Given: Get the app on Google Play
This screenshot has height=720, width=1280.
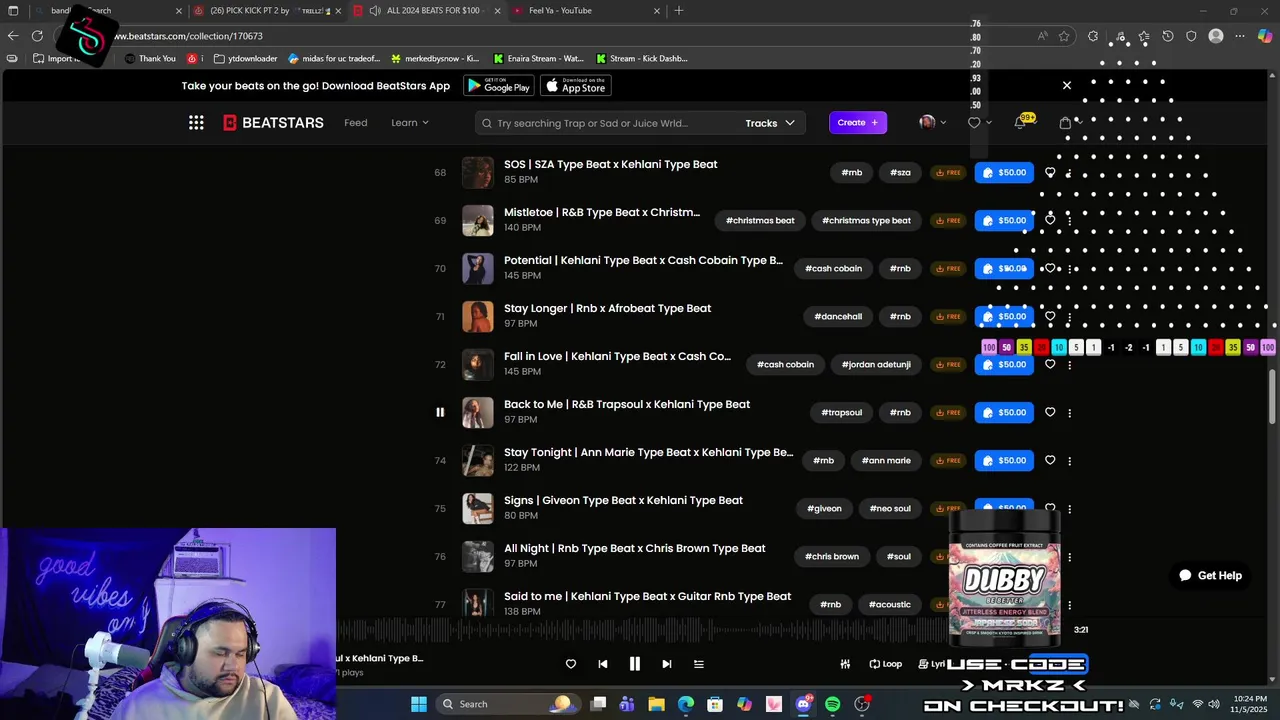Looking at the screenshot, I should (499, 86).
